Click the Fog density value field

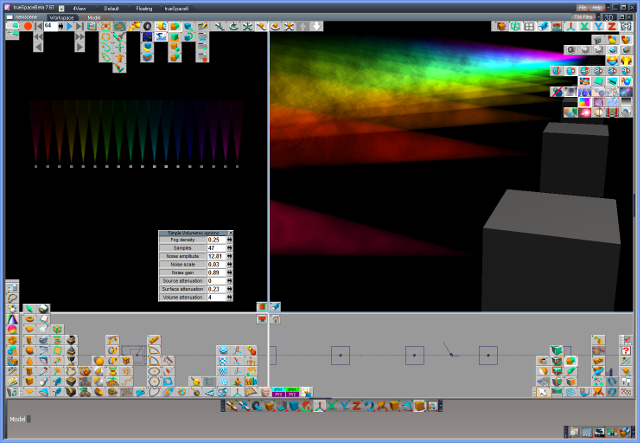[215, 240]
